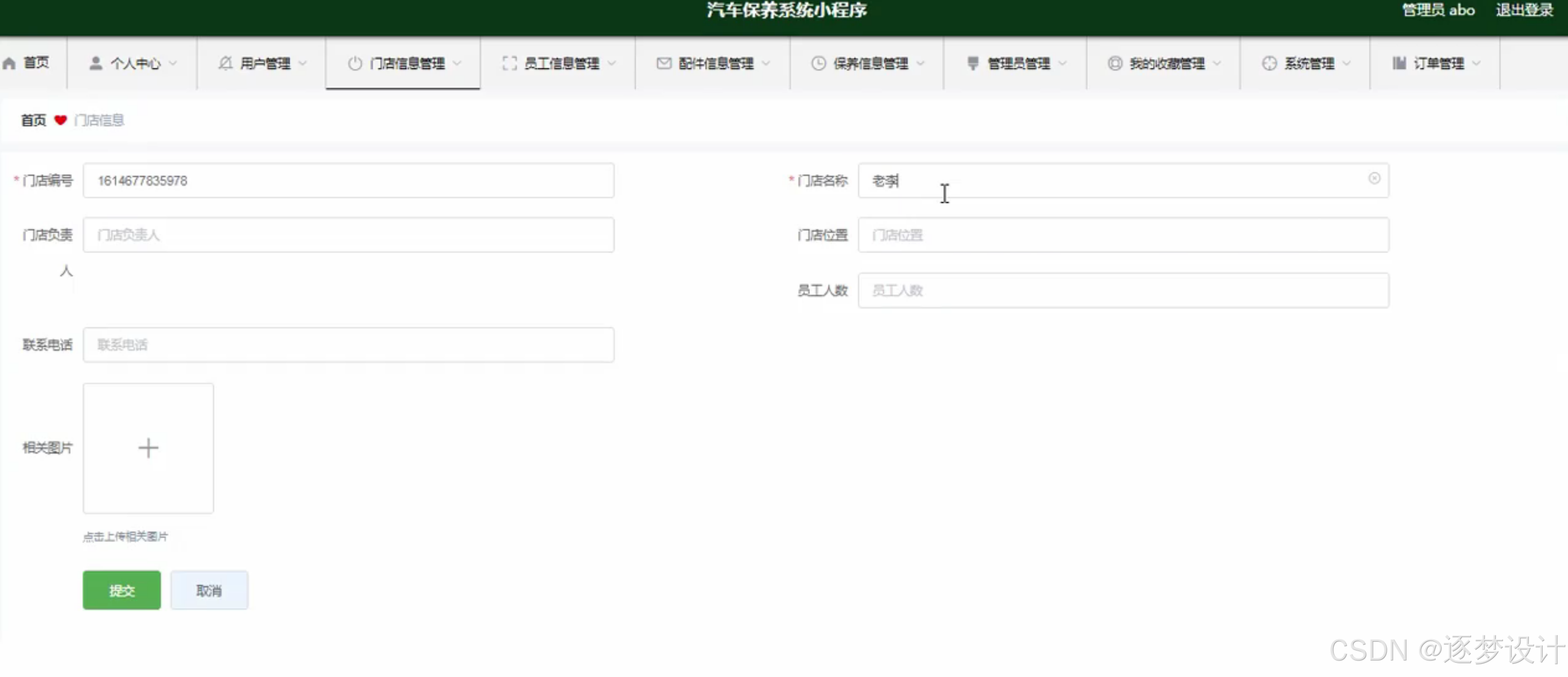Click the power icon on 门店信息管理
The width and height of the screenshot is (1568, 677).
pyautogui.click(x=355, y=63)
